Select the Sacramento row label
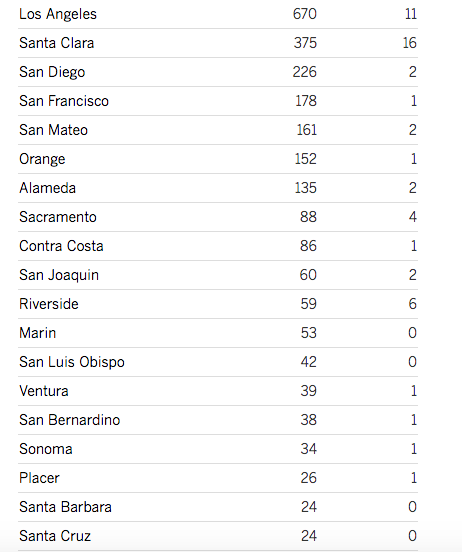Image resolution: width=462 pixels, height=552 pixels. tap(58, 217)
